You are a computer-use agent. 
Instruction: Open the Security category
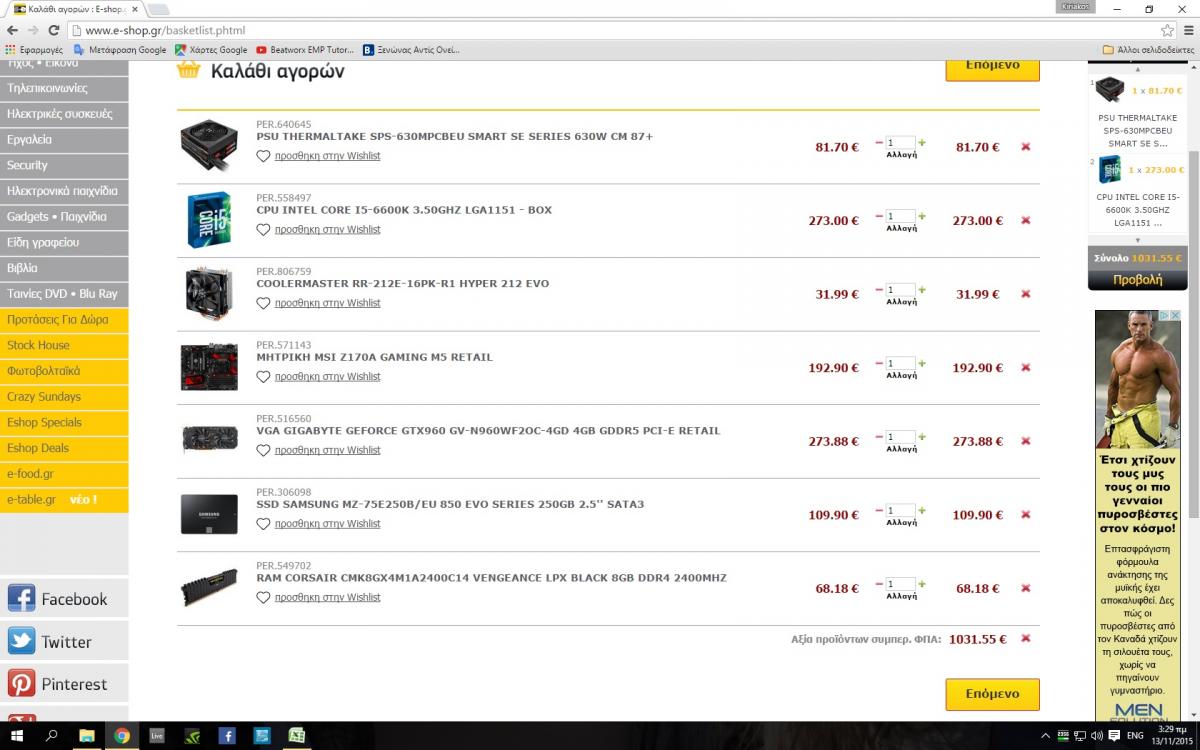[64, 165]
